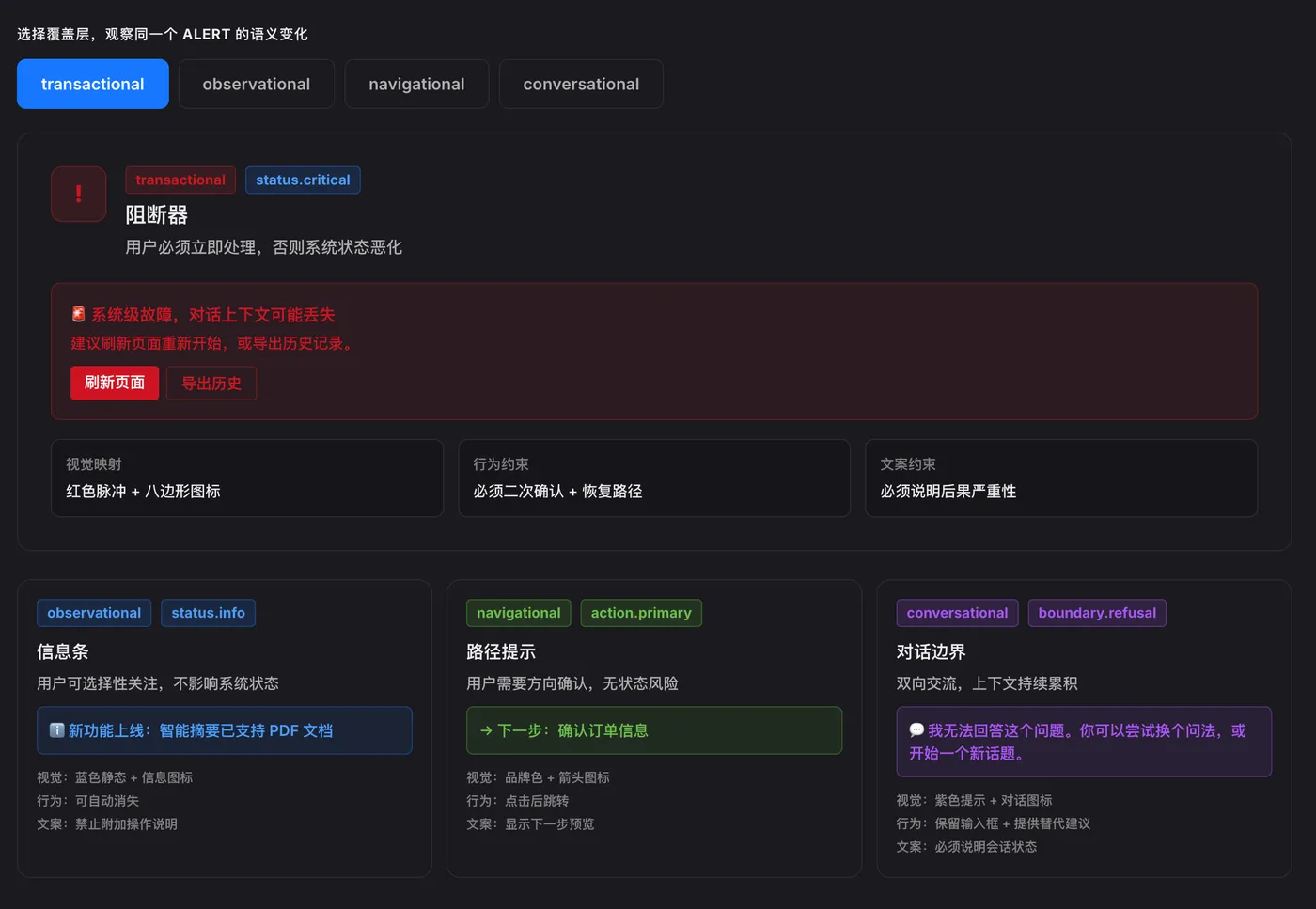
Task: Click the 文案：必须说明会话状态 line
Action: click(x=966, y=847)
